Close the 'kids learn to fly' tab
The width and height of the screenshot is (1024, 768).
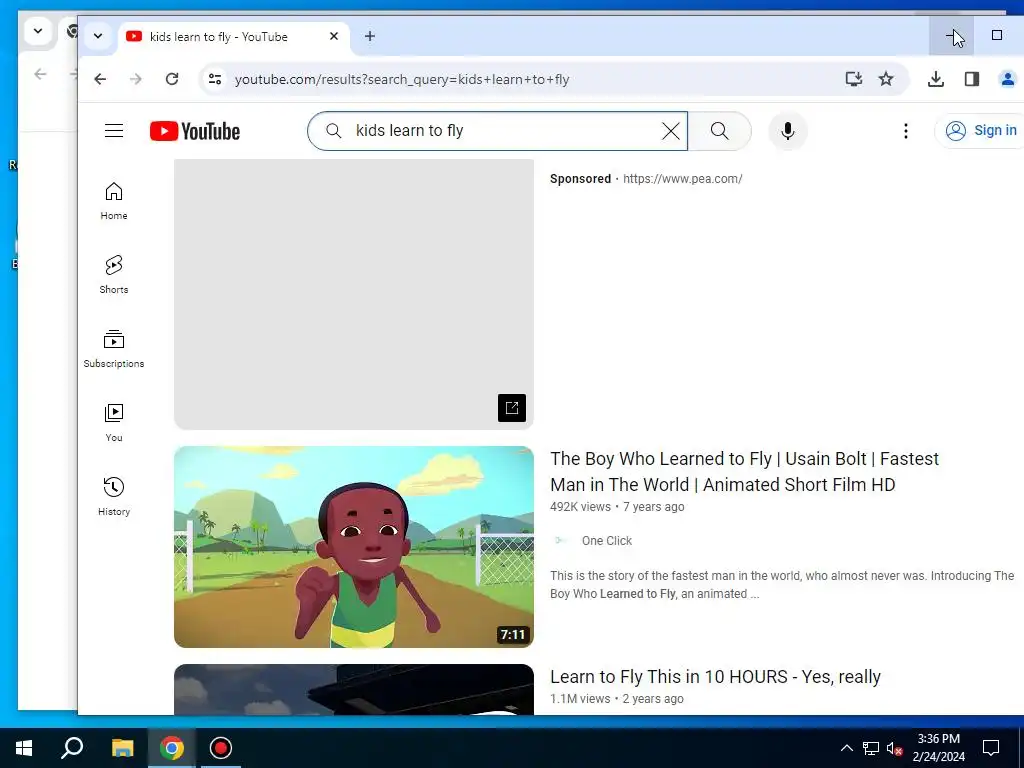pyautogui.click(x=334, y=37)
